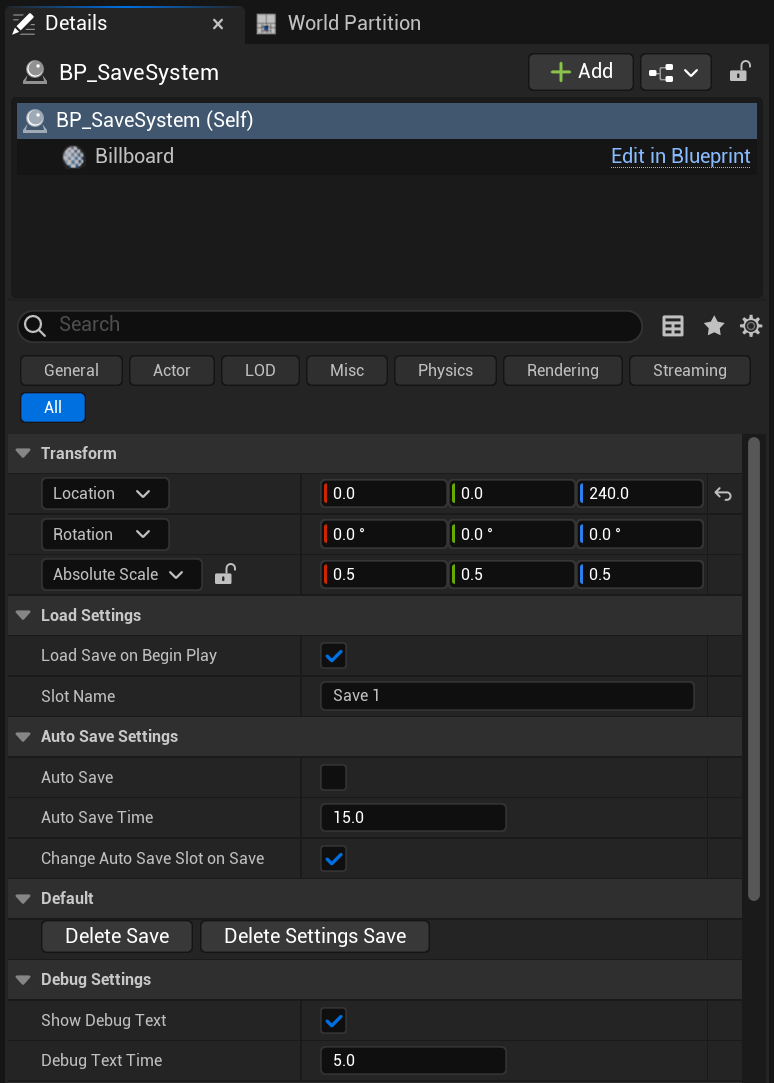Click the lock icon beside Add button
This screenshot has width=774, height=1083.
(x=740, y=72)
